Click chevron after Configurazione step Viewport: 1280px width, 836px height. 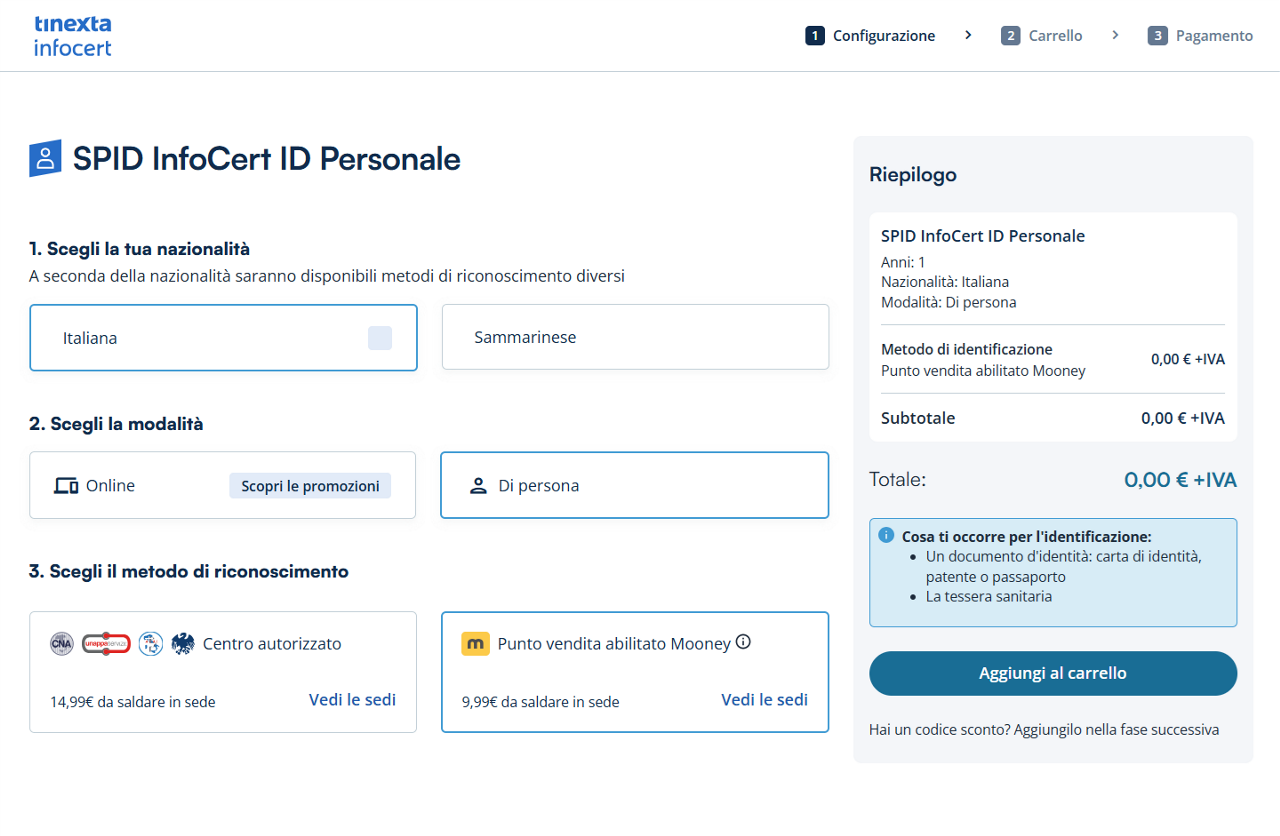click(968, 35)
